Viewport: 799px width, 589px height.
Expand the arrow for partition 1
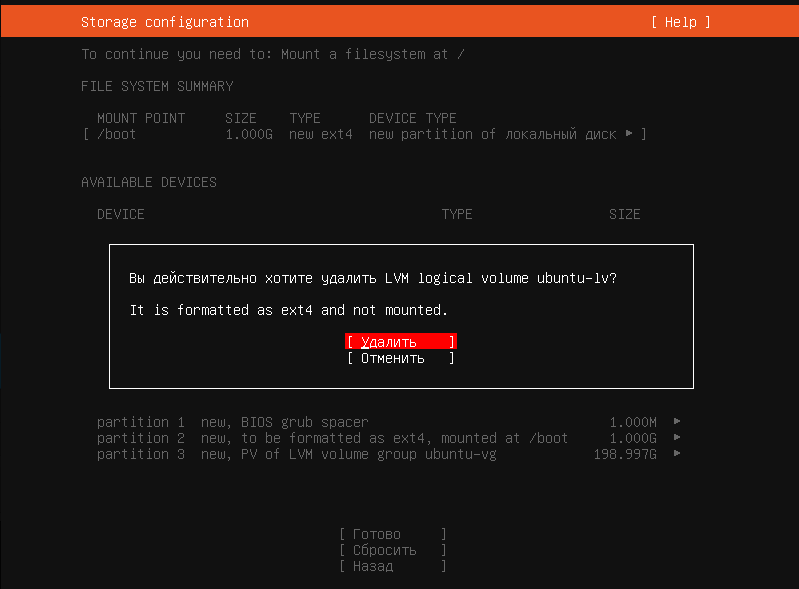point(677,421)
